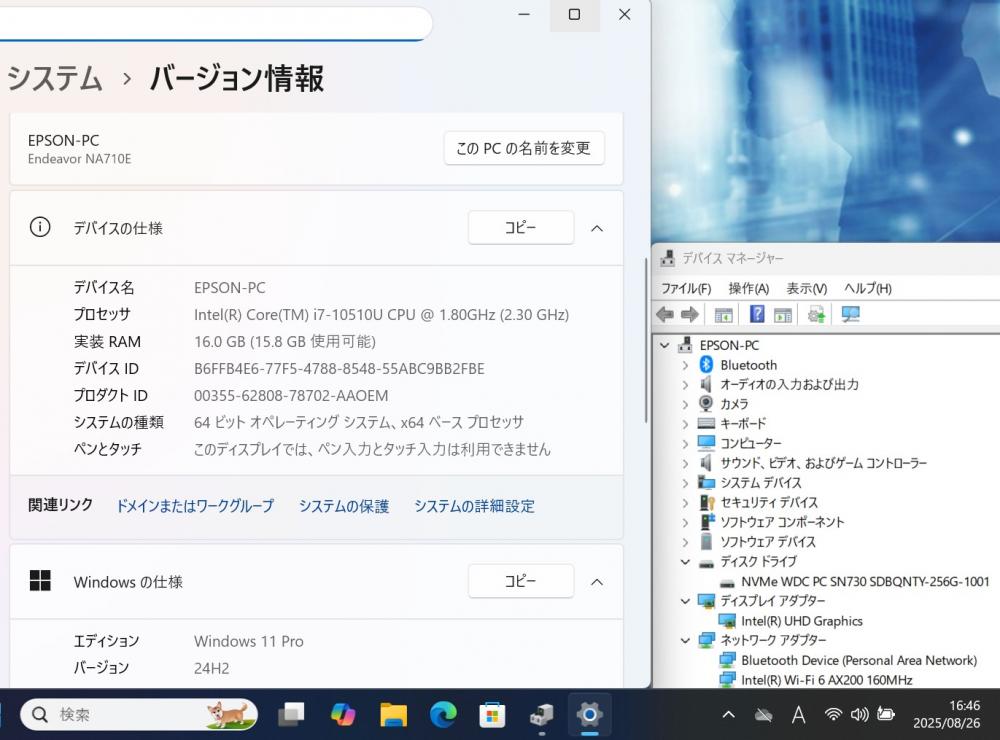Viewport: 1000px width, 740px height.
Task: Click the Forward arrow in Device Manager toolbar
Action: click(x=689, y=314)
